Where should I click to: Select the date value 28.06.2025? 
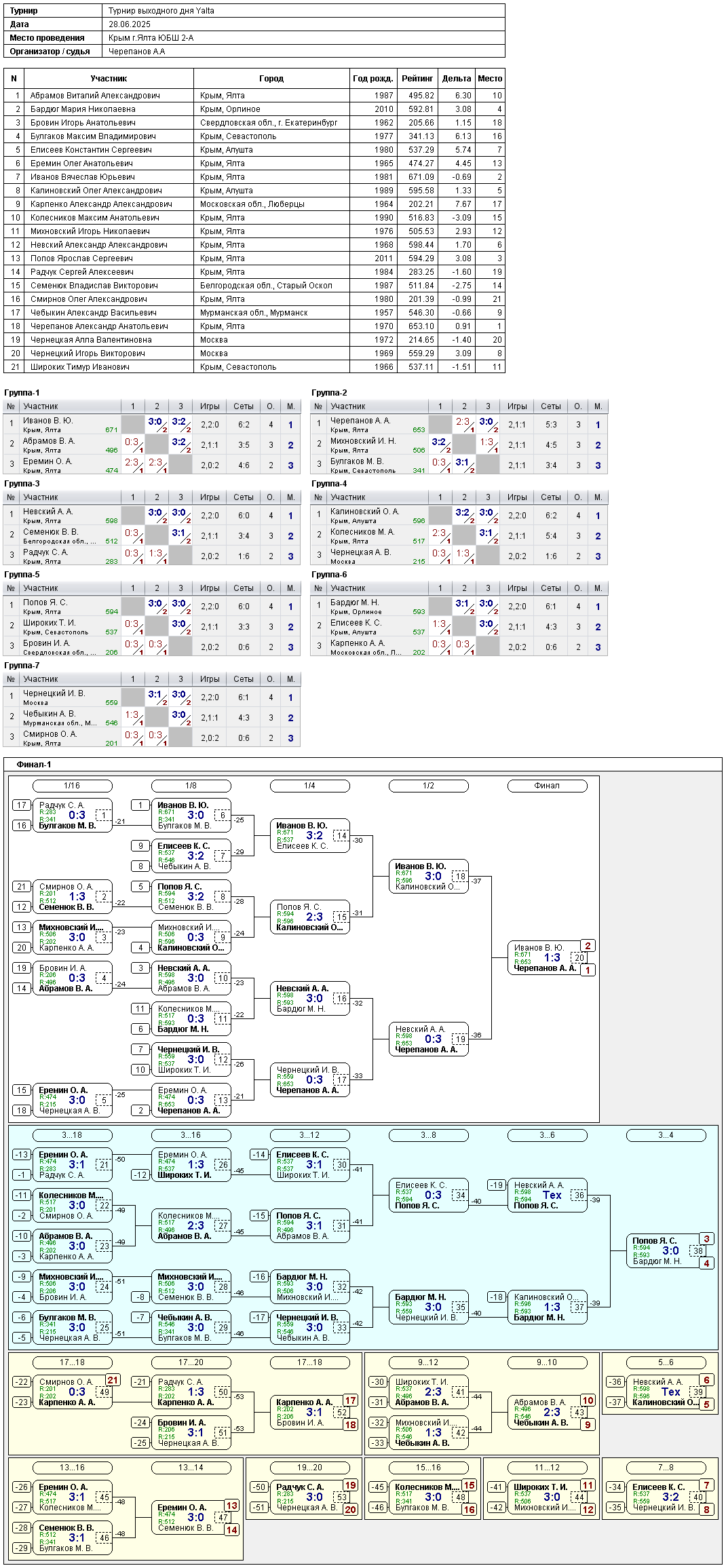click(130, 24)
